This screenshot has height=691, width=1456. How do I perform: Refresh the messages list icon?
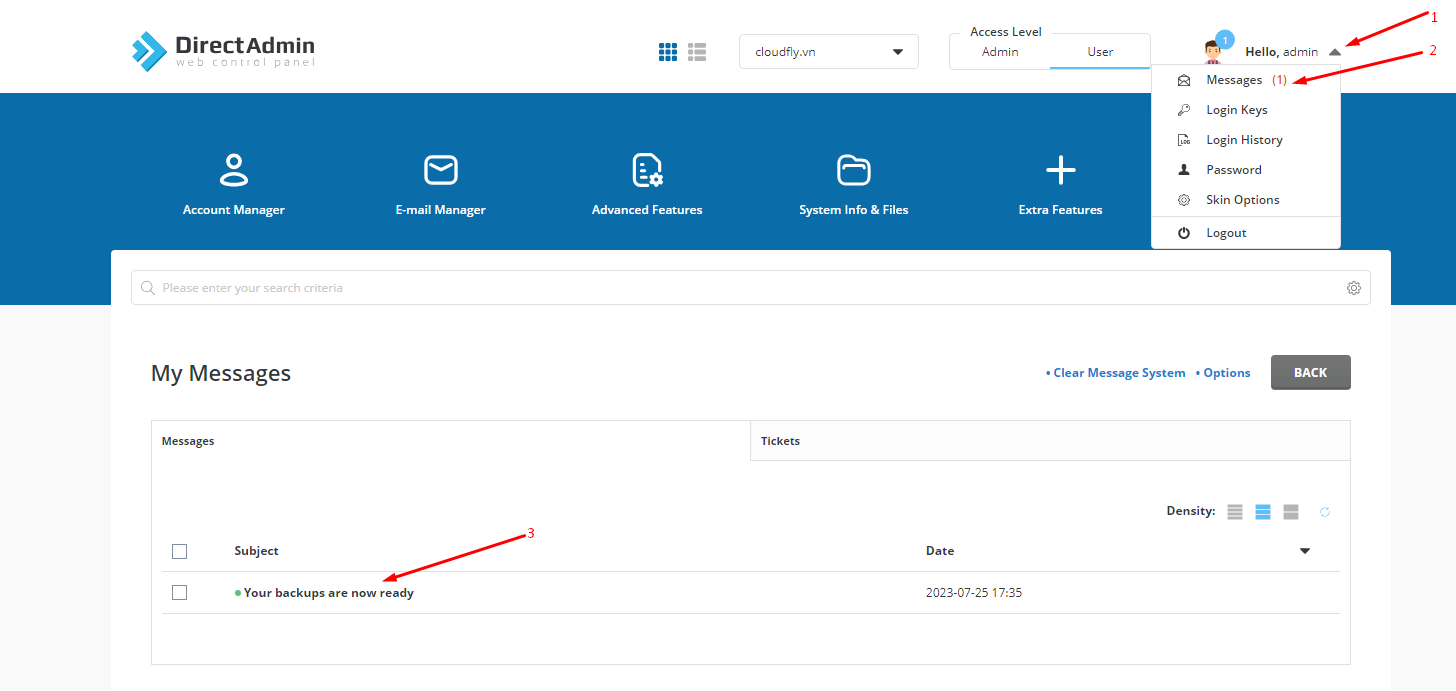coord(1324,512)
